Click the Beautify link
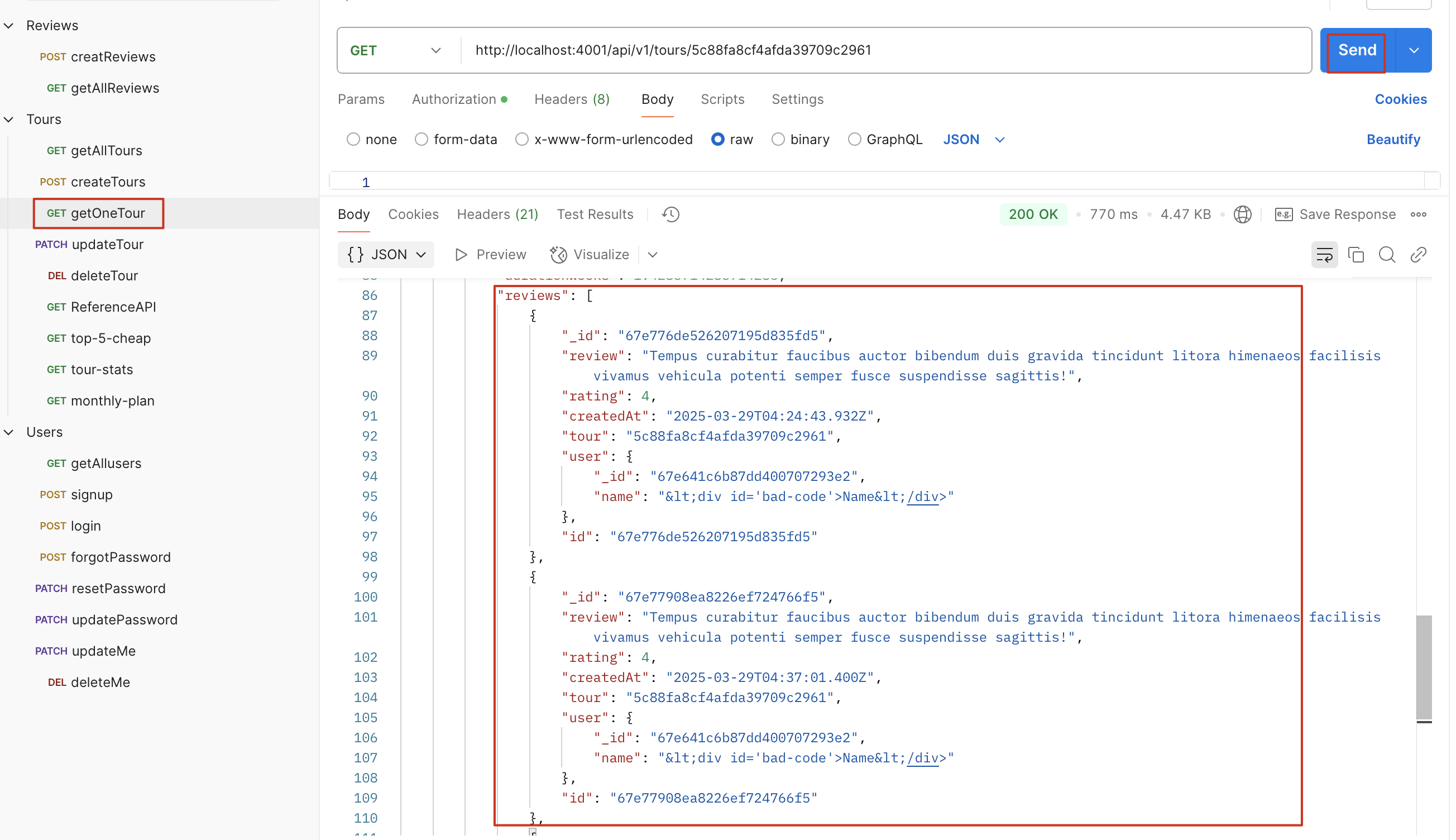The image size is (1456, 840). pyautogui.click(x=1392, y=140)
